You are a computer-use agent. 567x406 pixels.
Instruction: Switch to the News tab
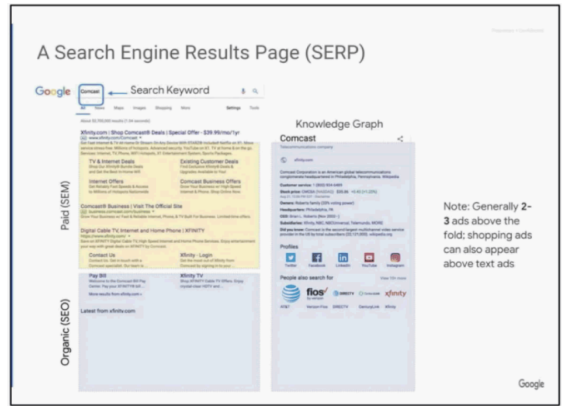99,108
